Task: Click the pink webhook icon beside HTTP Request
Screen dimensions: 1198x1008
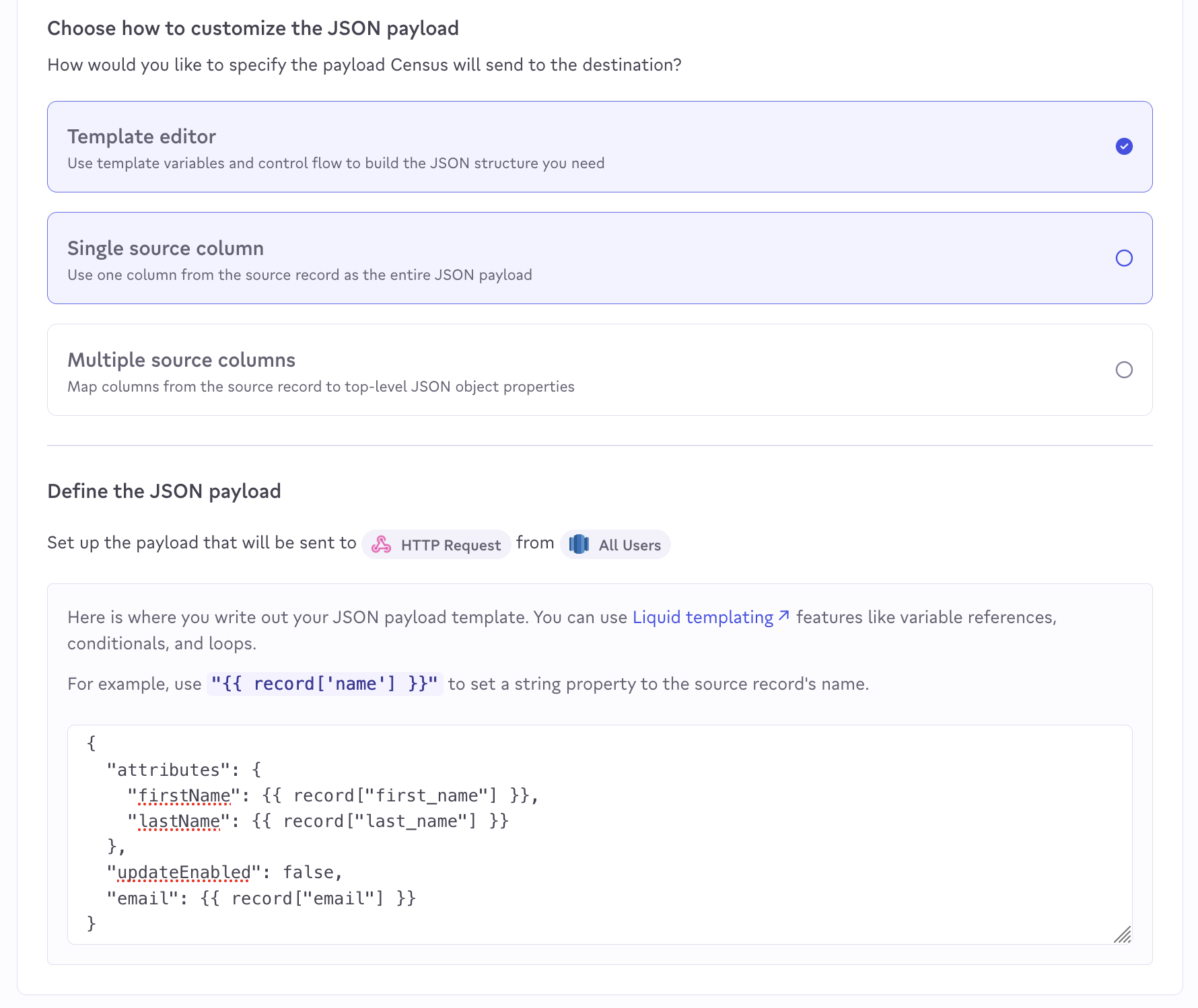Action: [381, 544]
